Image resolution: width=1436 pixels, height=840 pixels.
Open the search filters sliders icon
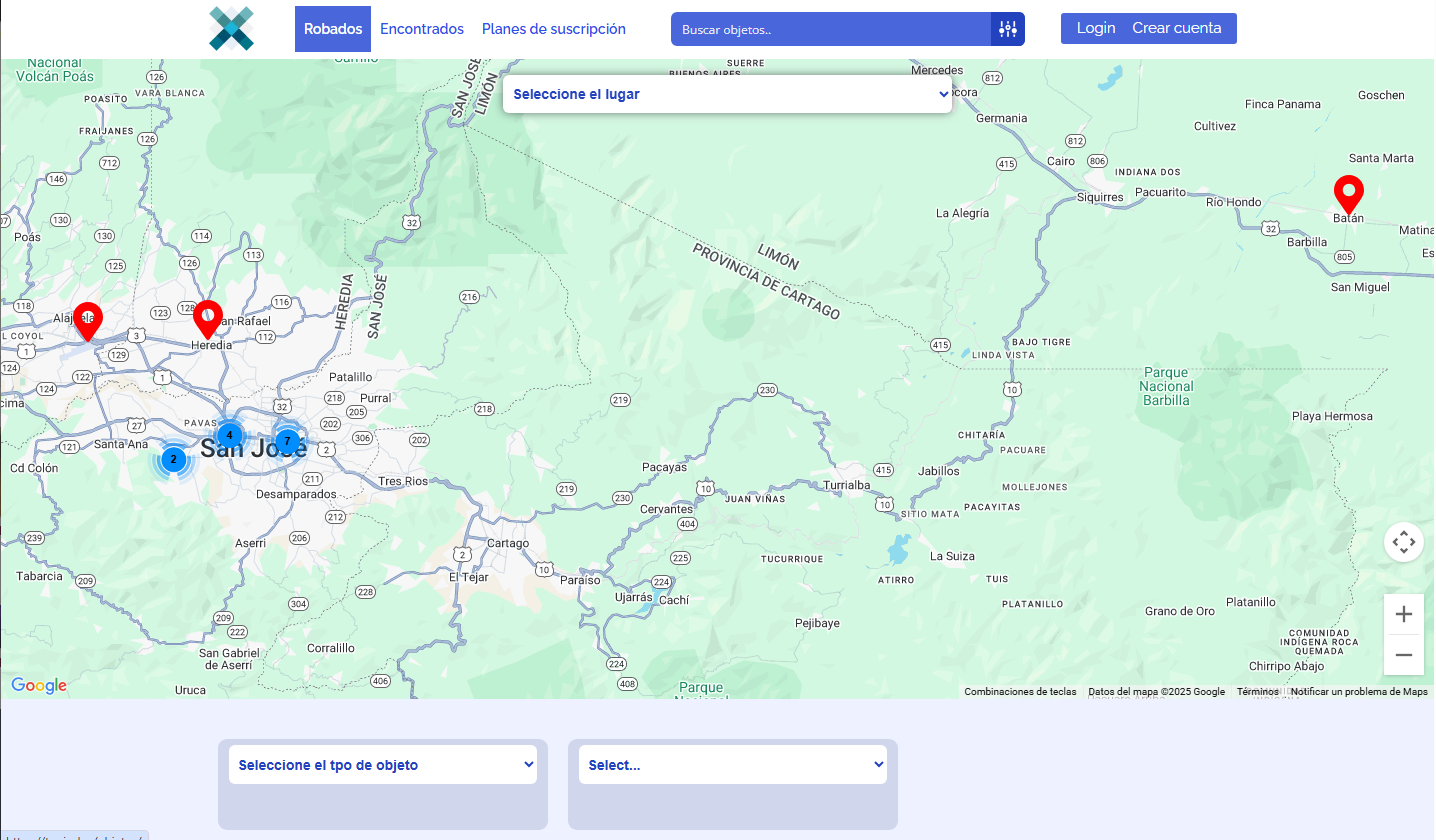[1008, 28]
